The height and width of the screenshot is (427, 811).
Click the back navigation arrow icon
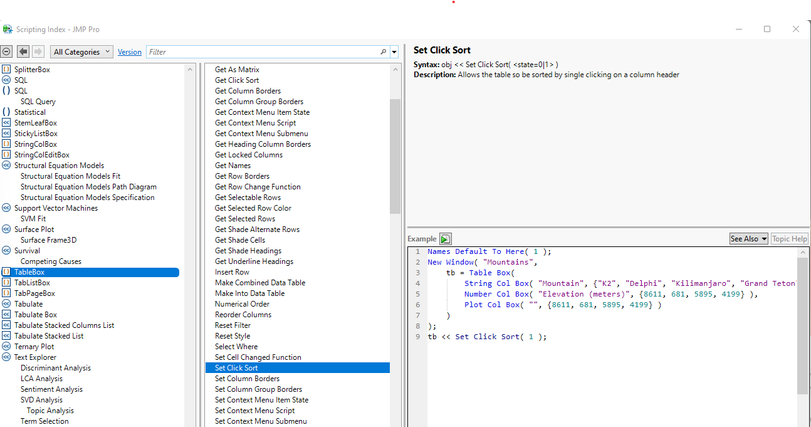click(22, 51)
